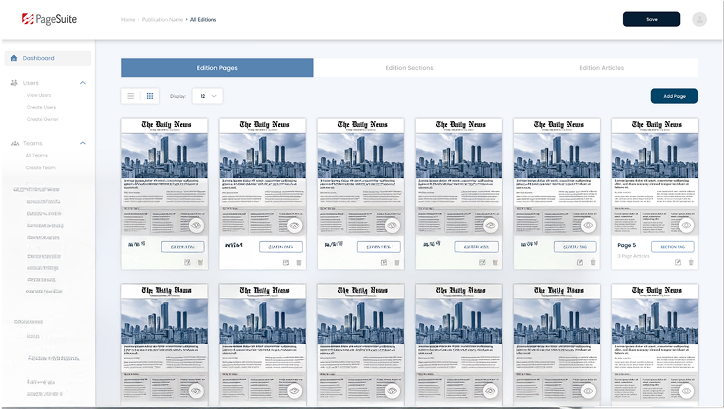724x409 pixels.
Task: Click the edit icon on Page 5 card
Action: tap(679, 262)
